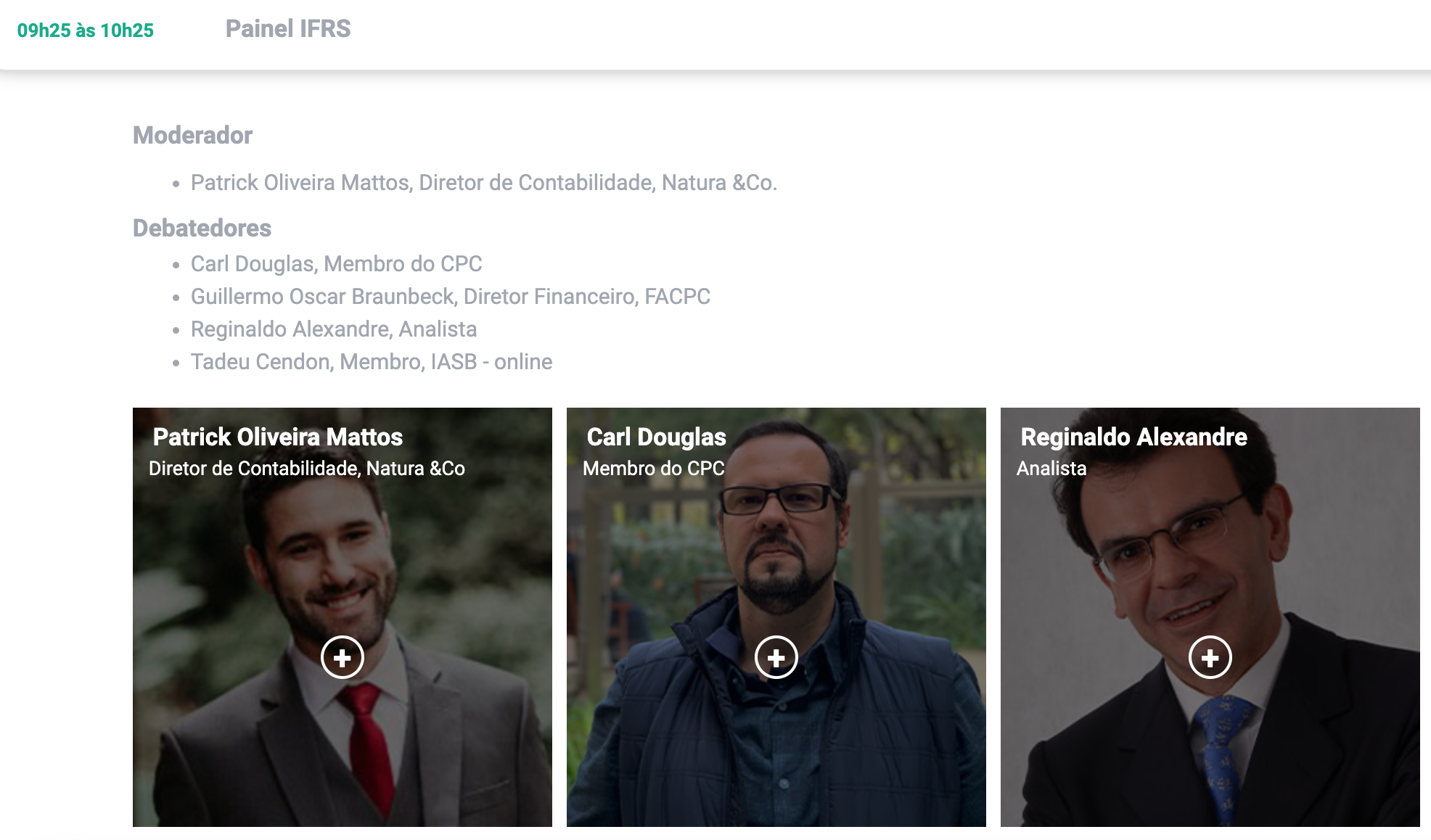The image size is (1431, 840).
Task: Click Reginaldo Alexandre speaker photo
Action: click(x=1210, y=617)
